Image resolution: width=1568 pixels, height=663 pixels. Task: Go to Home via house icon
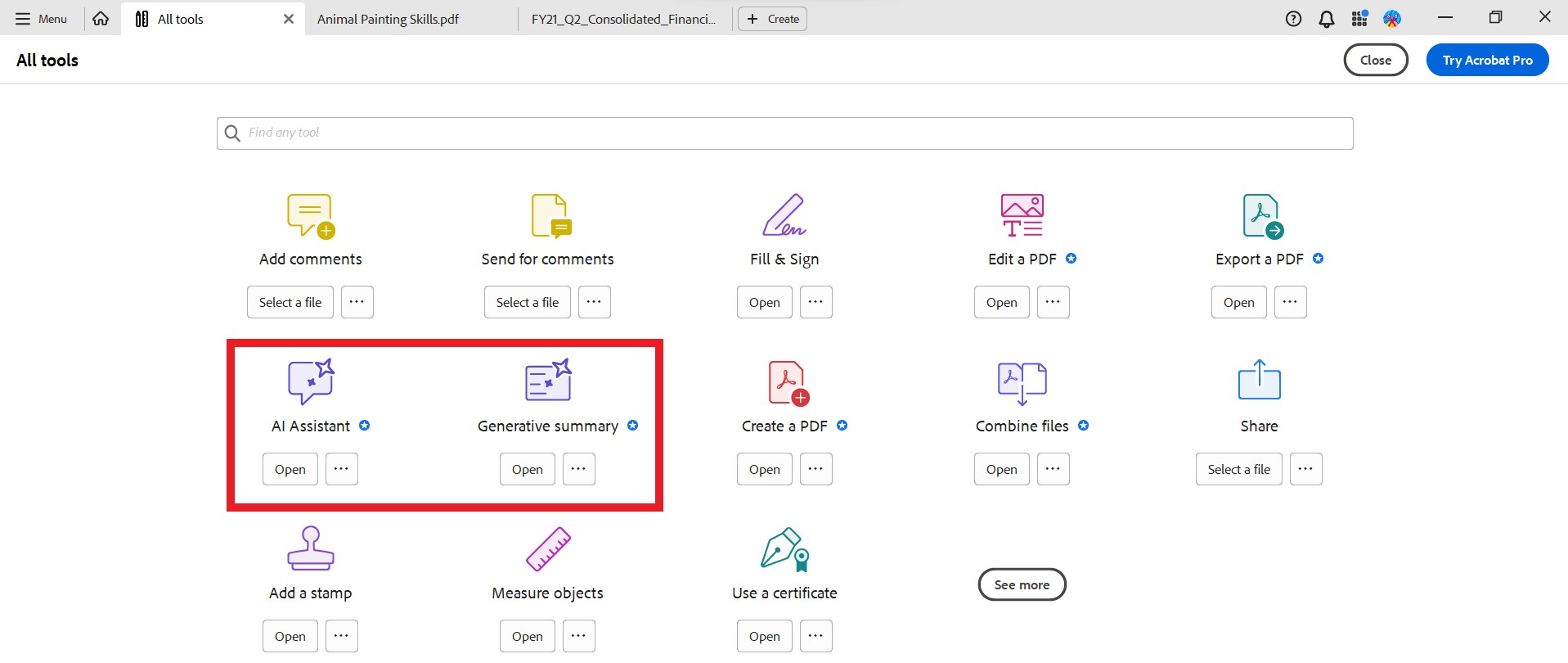pyautogui.click(x=101, y=18)
